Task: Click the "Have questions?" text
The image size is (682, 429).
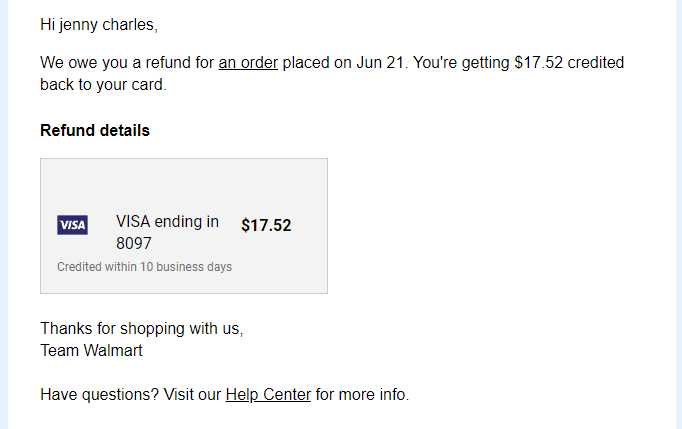Action: point(100,395)
